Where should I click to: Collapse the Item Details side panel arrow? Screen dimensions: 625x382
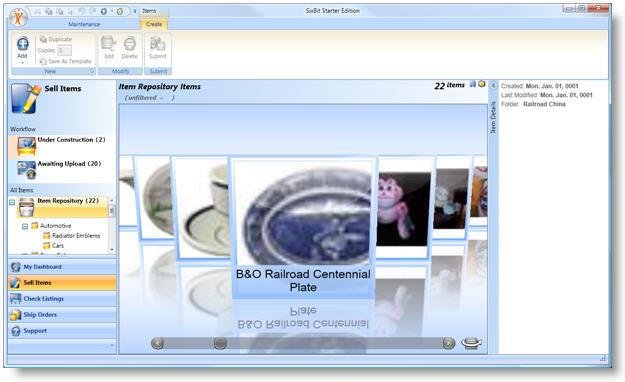pos(493,85)
